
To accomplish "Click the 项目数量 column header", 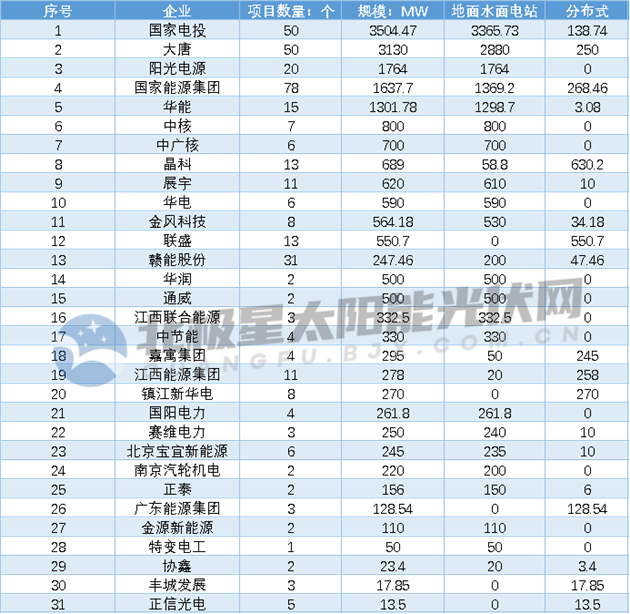I will 292,11.
